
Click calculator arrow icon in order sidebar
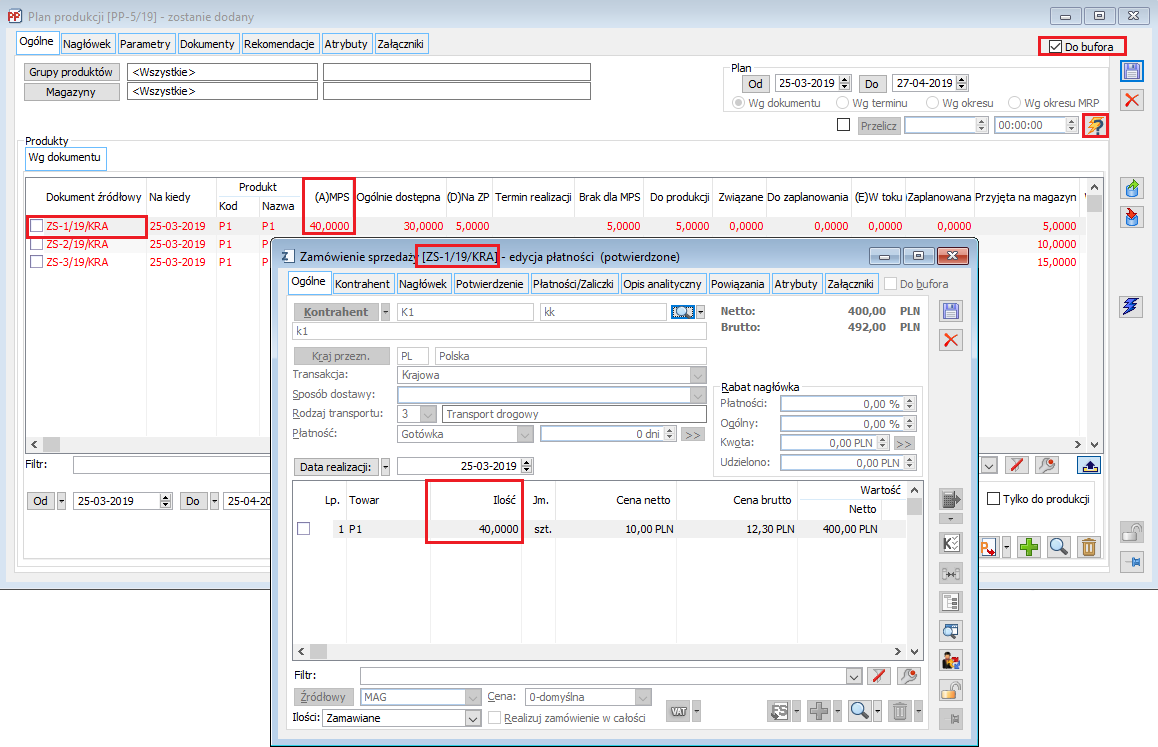click(950, 499)
